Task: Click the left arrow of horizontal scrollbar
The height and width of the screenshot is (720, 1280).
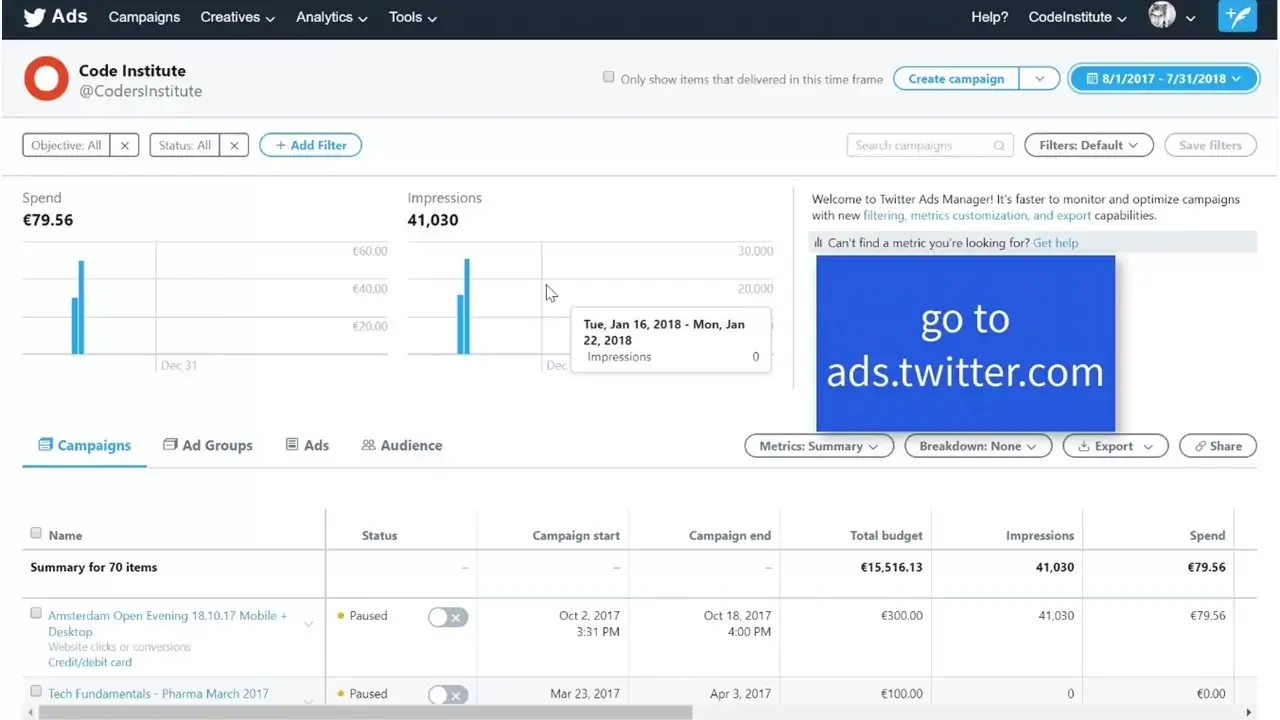Action: click(x=29, y=713)
